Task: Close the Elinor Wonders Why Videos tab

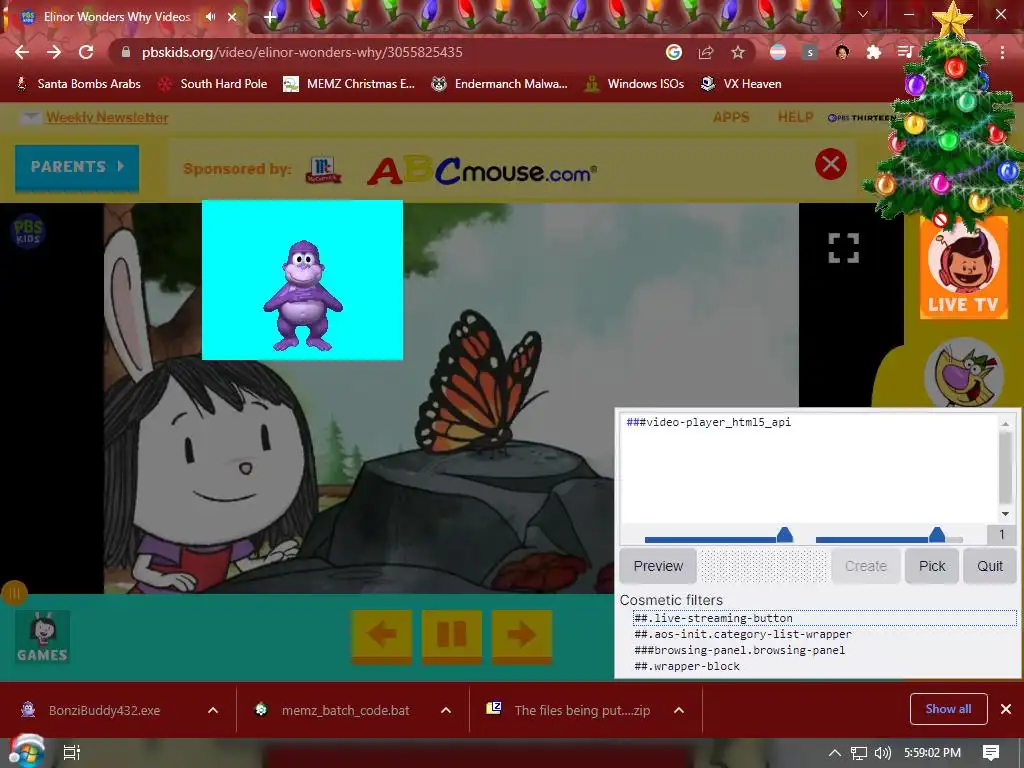Action: 232,17
